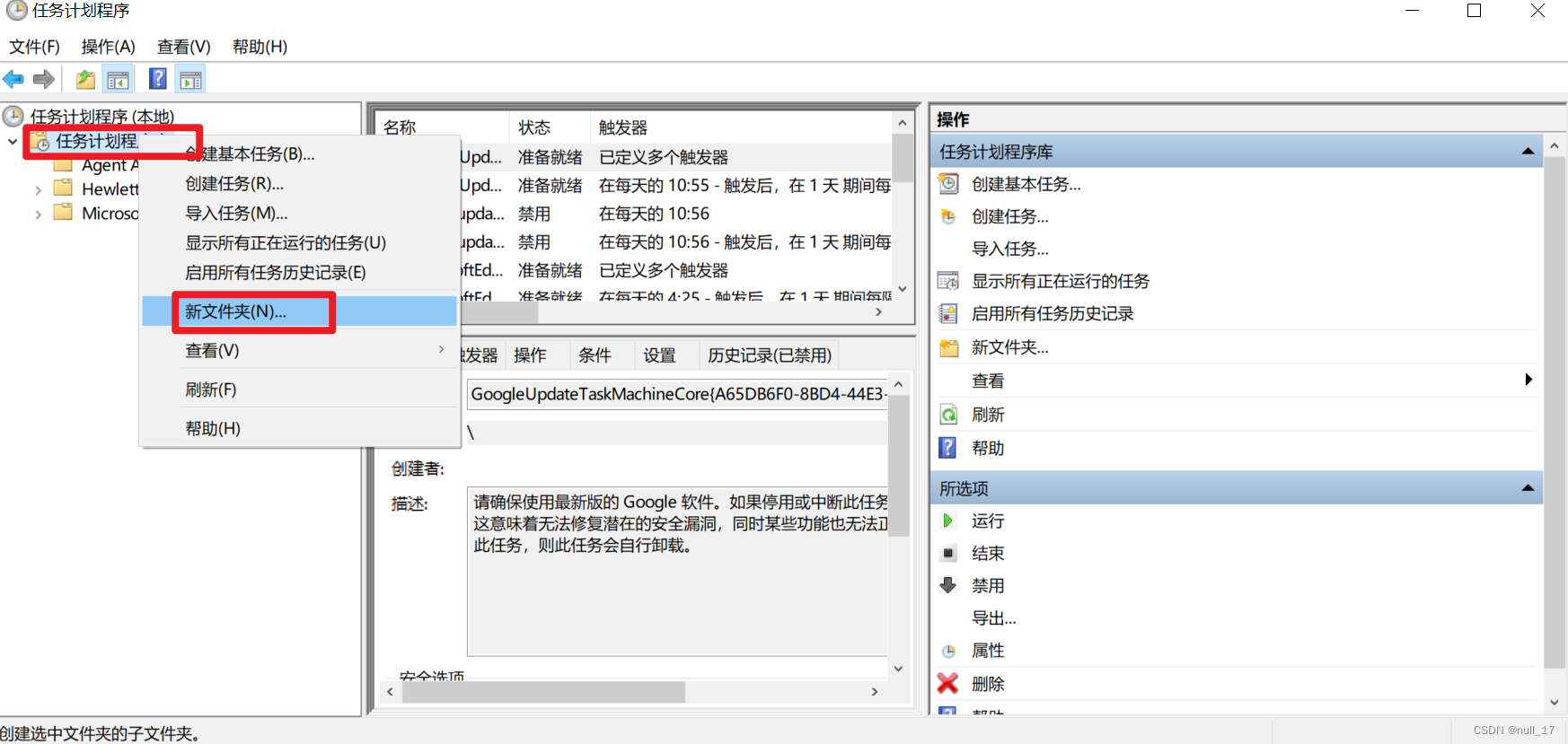Expand the 查看 submenu arrow in Actions pane
Screen dimensions: 1568x744
pos(1528,380)
